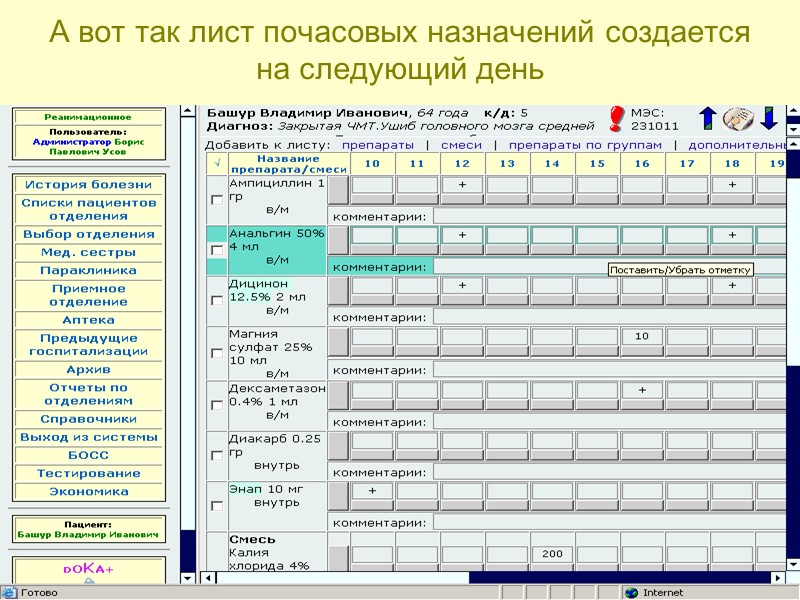Image resolution: width=800 pixels, height=600 pixels.
Task: Tick the checkbox for Ампициллин 1 гр
Action: click(217, 200)
